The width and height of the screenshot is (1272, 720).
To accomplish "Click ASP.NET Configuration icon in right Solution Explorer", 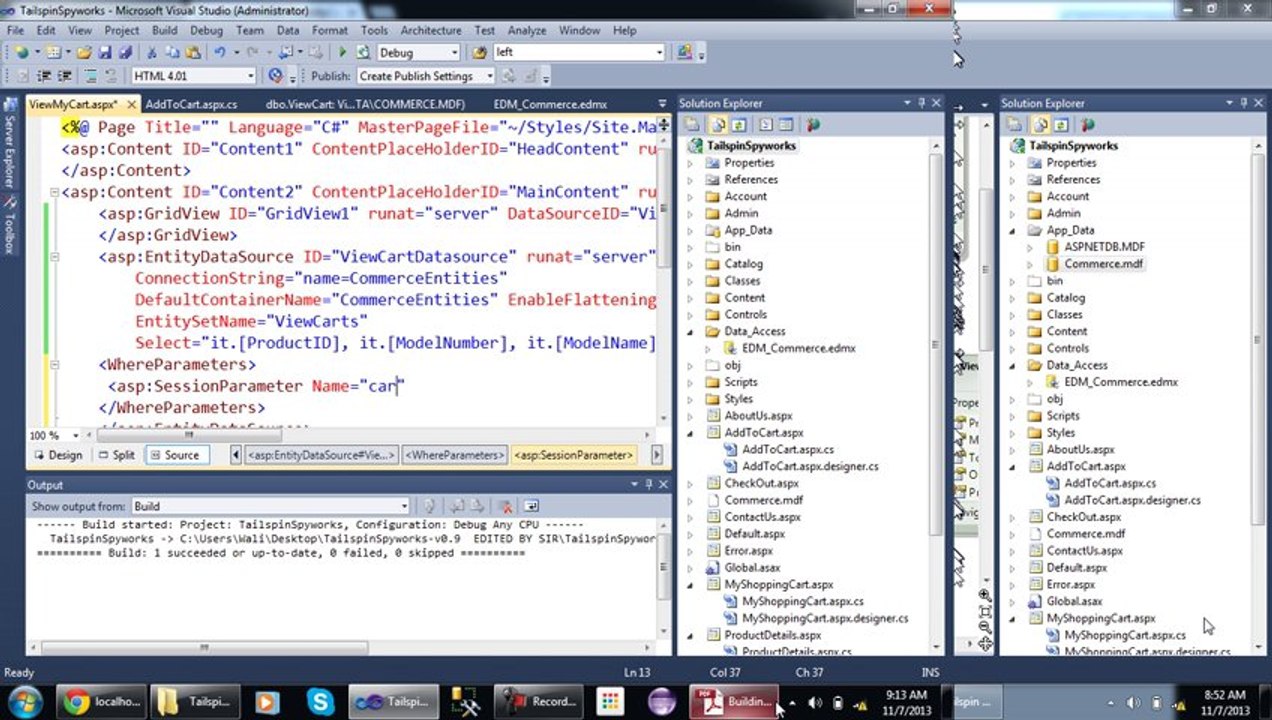I will pyautogui.click(x=1088, y=125).
